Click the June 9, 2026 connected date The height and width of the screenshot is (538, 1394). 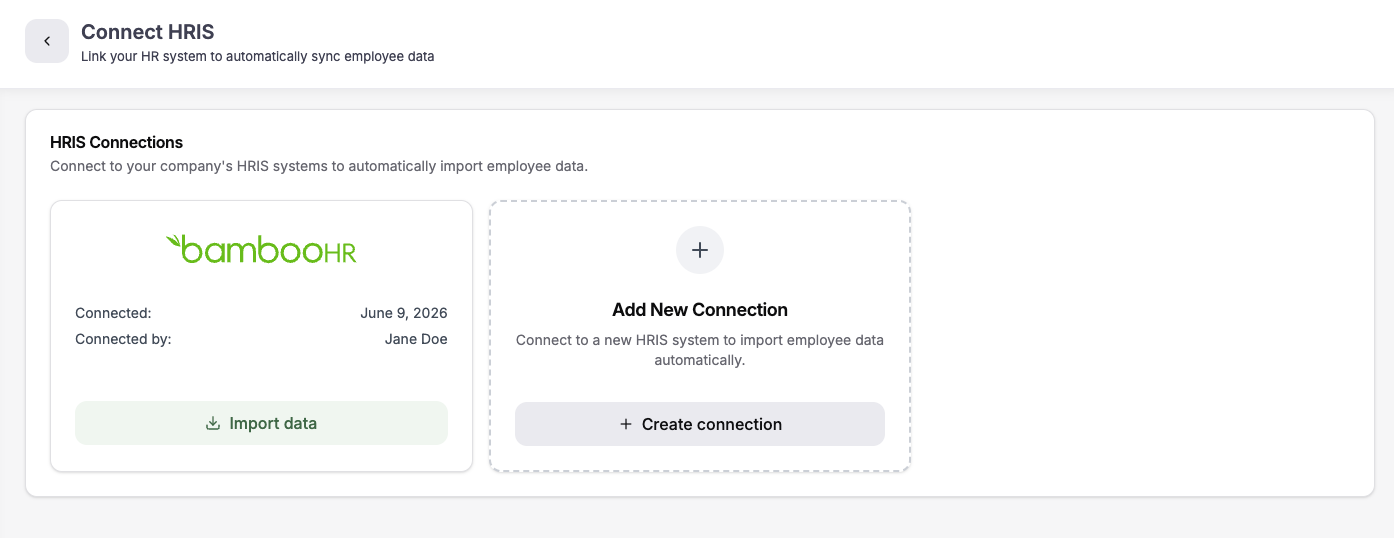[404, 313]
